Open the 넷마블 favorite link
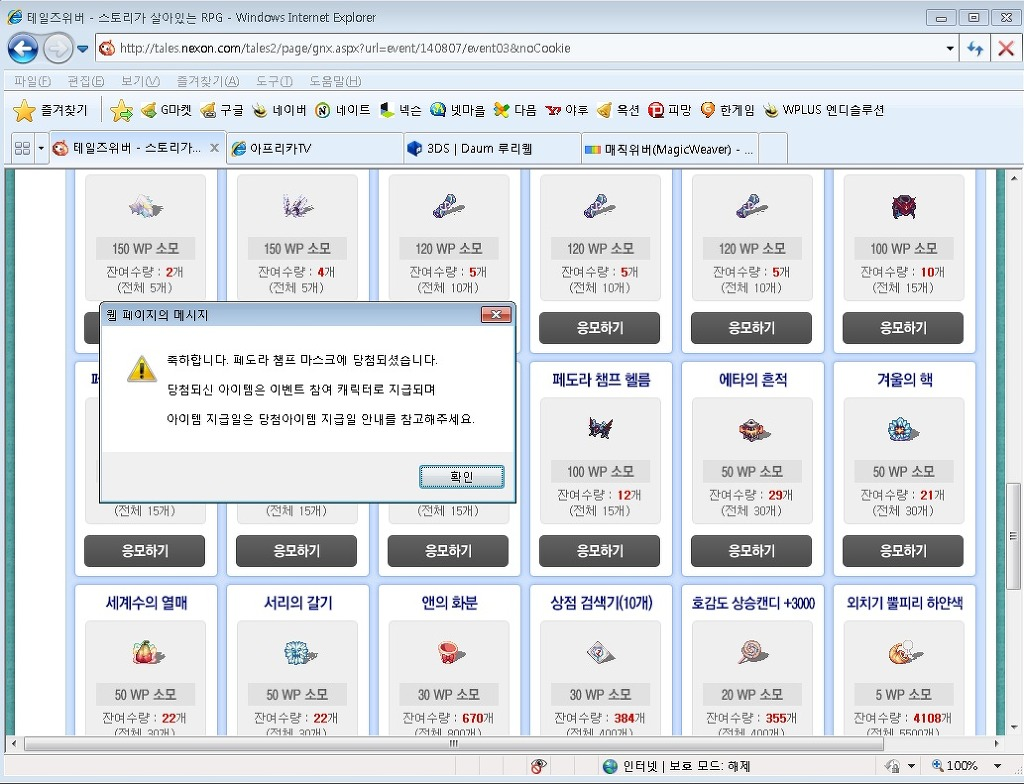Screen dimensions: 1024x784 pos(458,110)
